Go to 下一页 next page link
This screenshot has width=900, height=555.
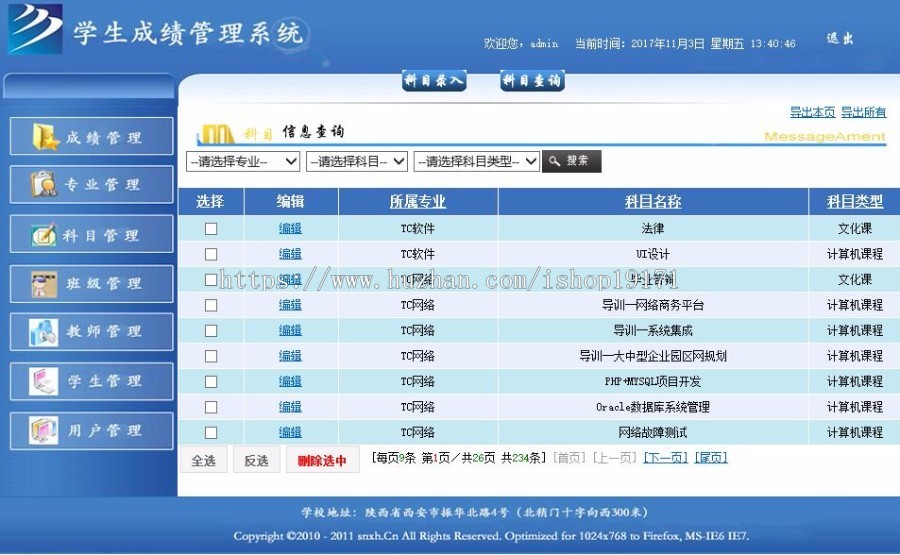click(665, 457)
